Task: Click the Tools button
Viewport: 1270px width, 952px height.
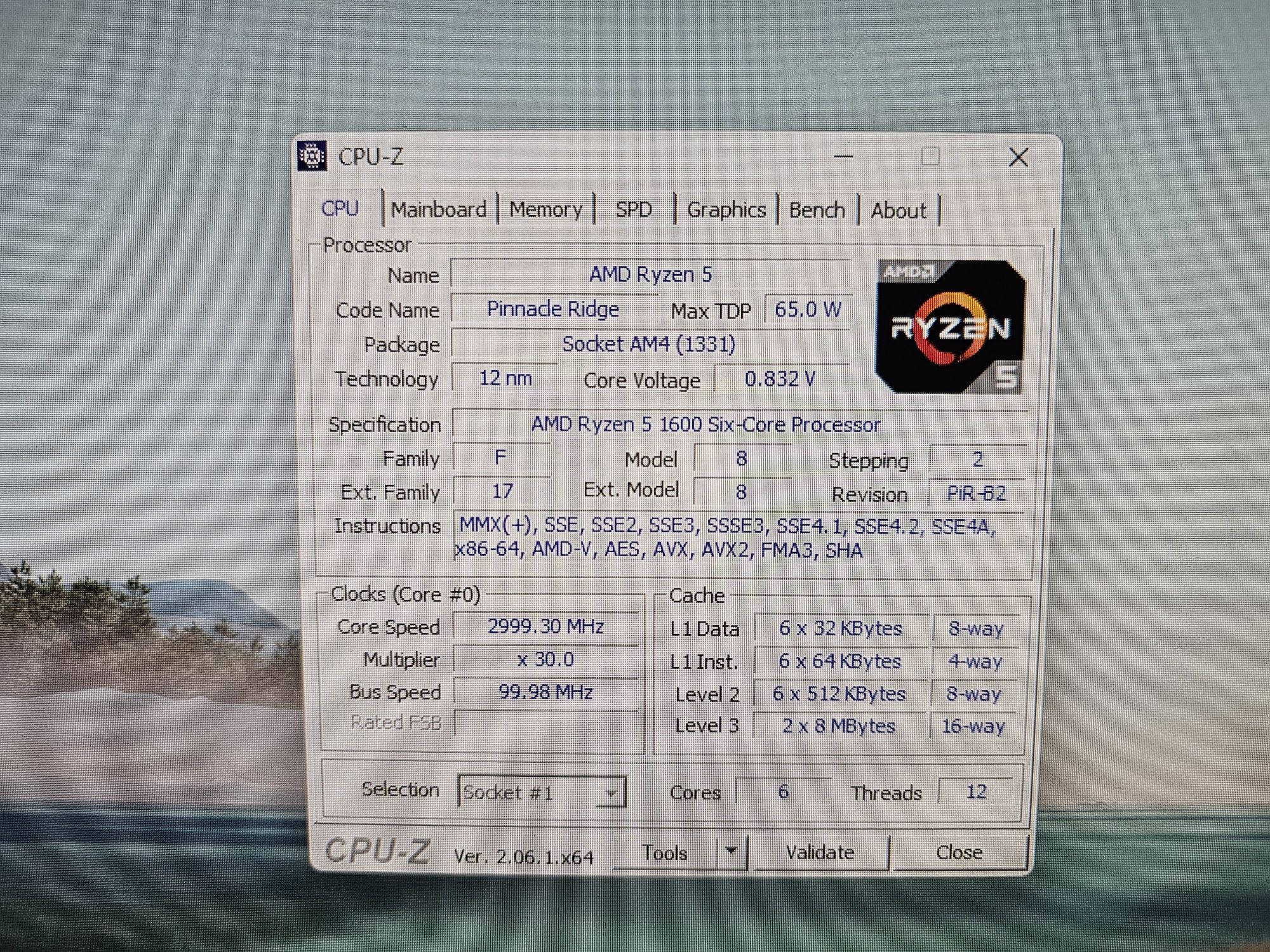Action: coord(665,852)
